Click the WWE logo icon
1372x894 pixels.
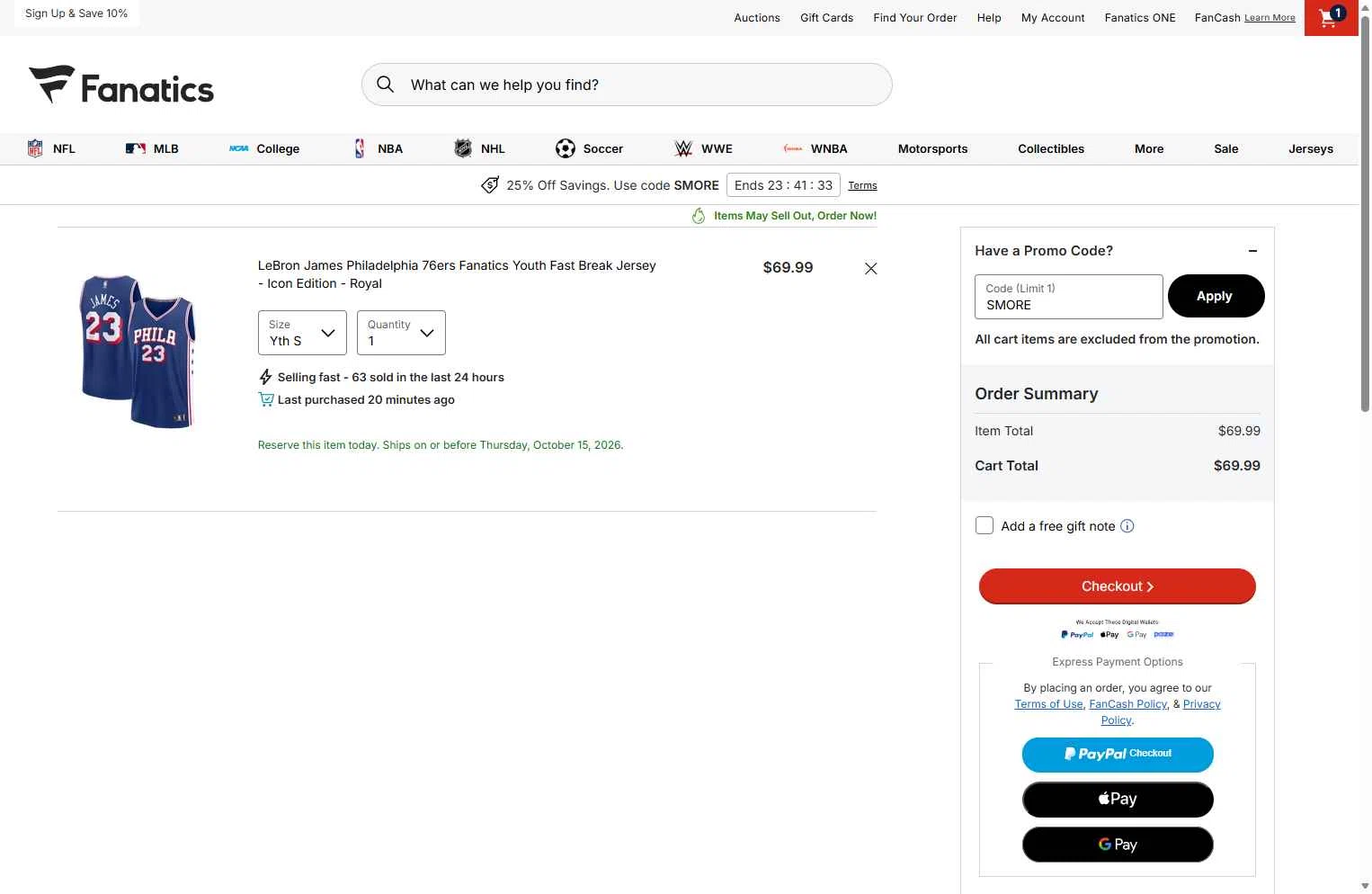(683, 148)
